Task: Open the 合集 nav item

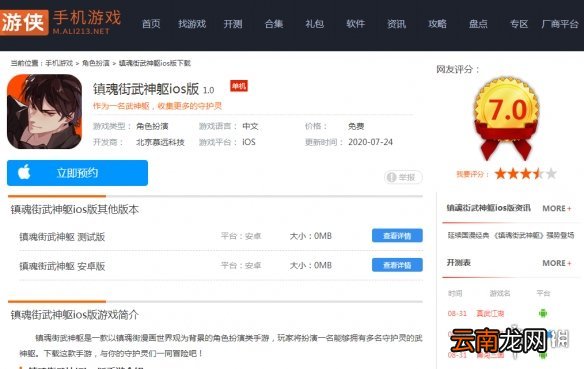Action: [x=274, y=24]
